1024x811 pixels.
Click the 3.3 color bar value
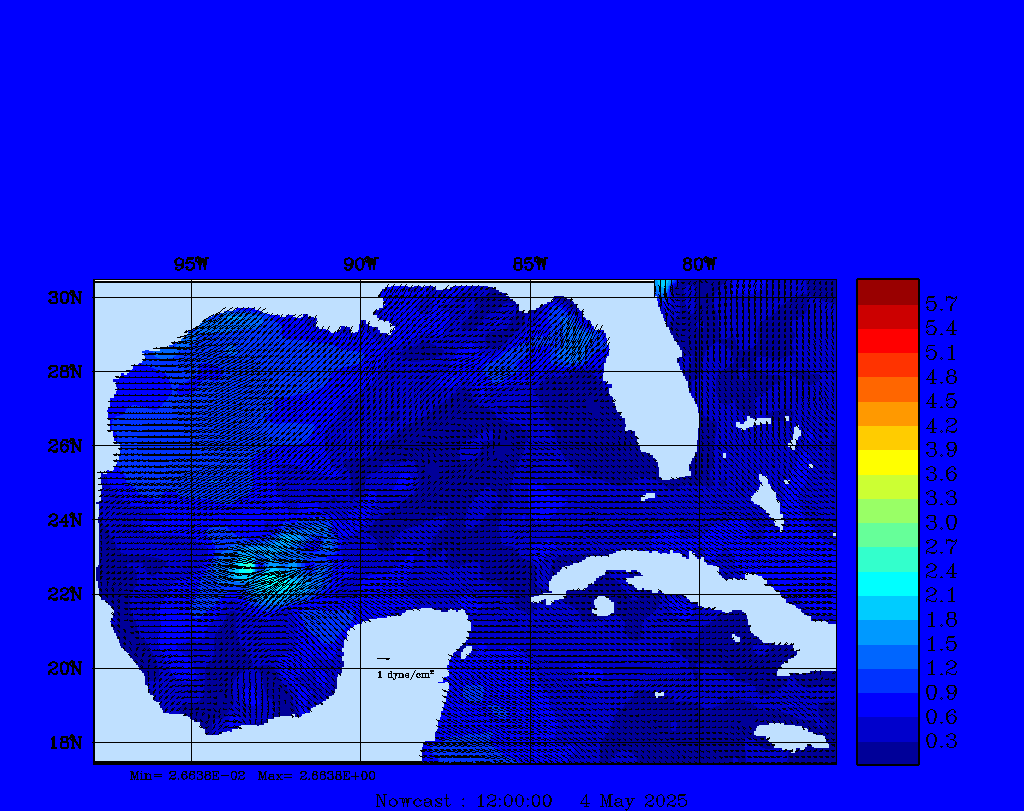coord(941,498)
